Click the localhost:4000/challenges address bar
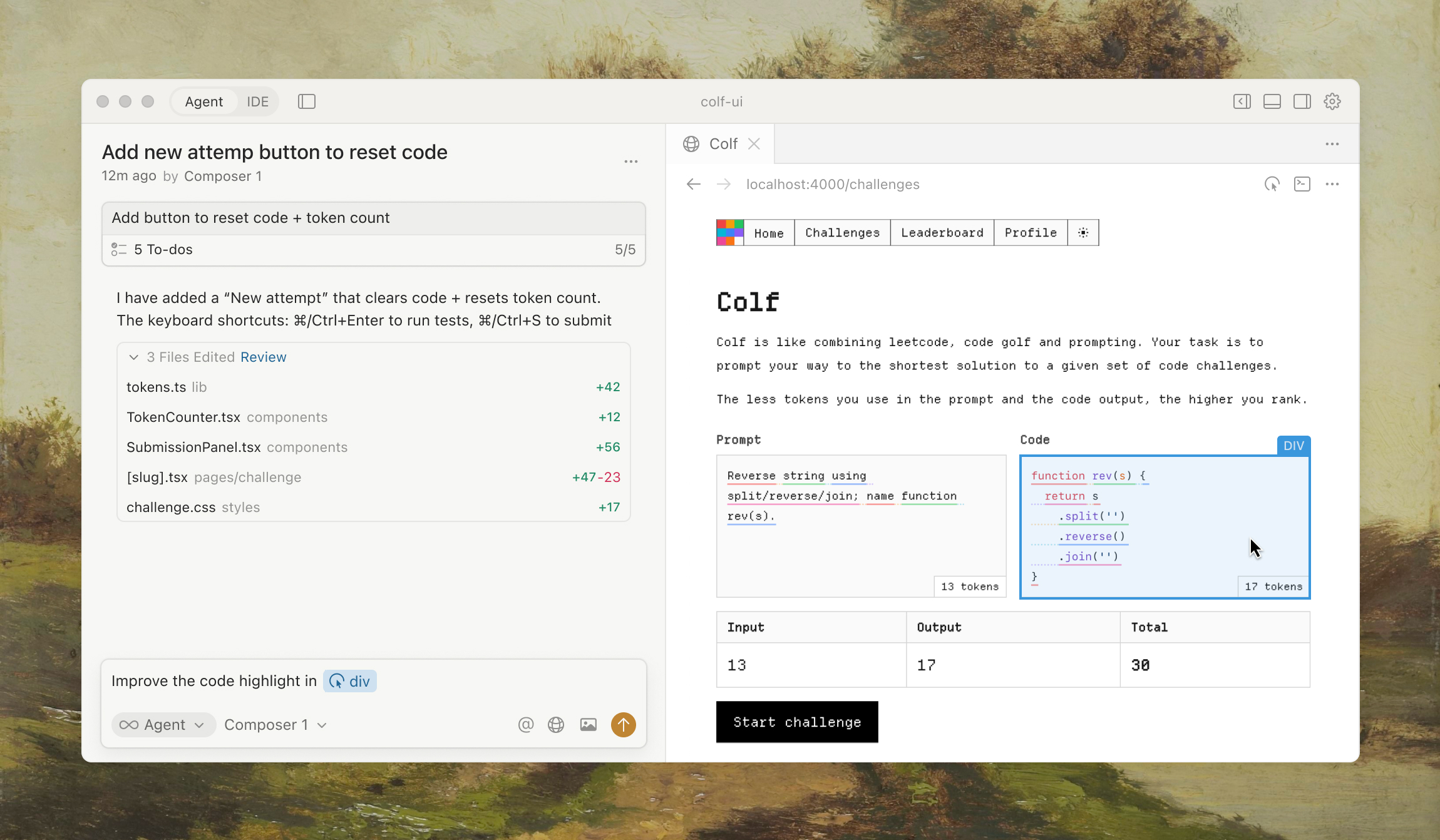Screen dimensions: 1440x840 [x=833, y=183]
